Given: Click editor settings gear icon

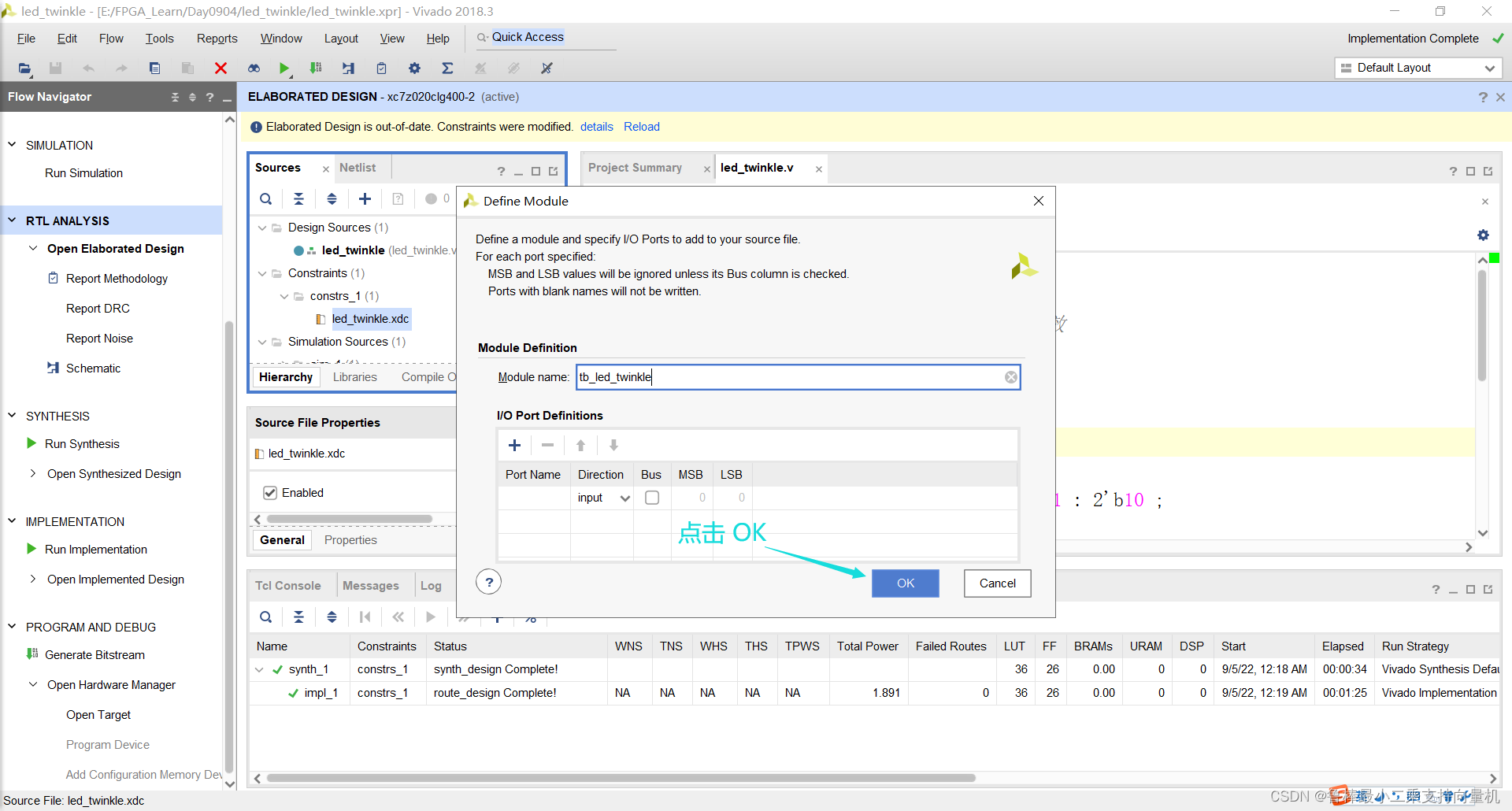Looking at the screenshot, I should pyautogui.click(x=1483, y=235).
